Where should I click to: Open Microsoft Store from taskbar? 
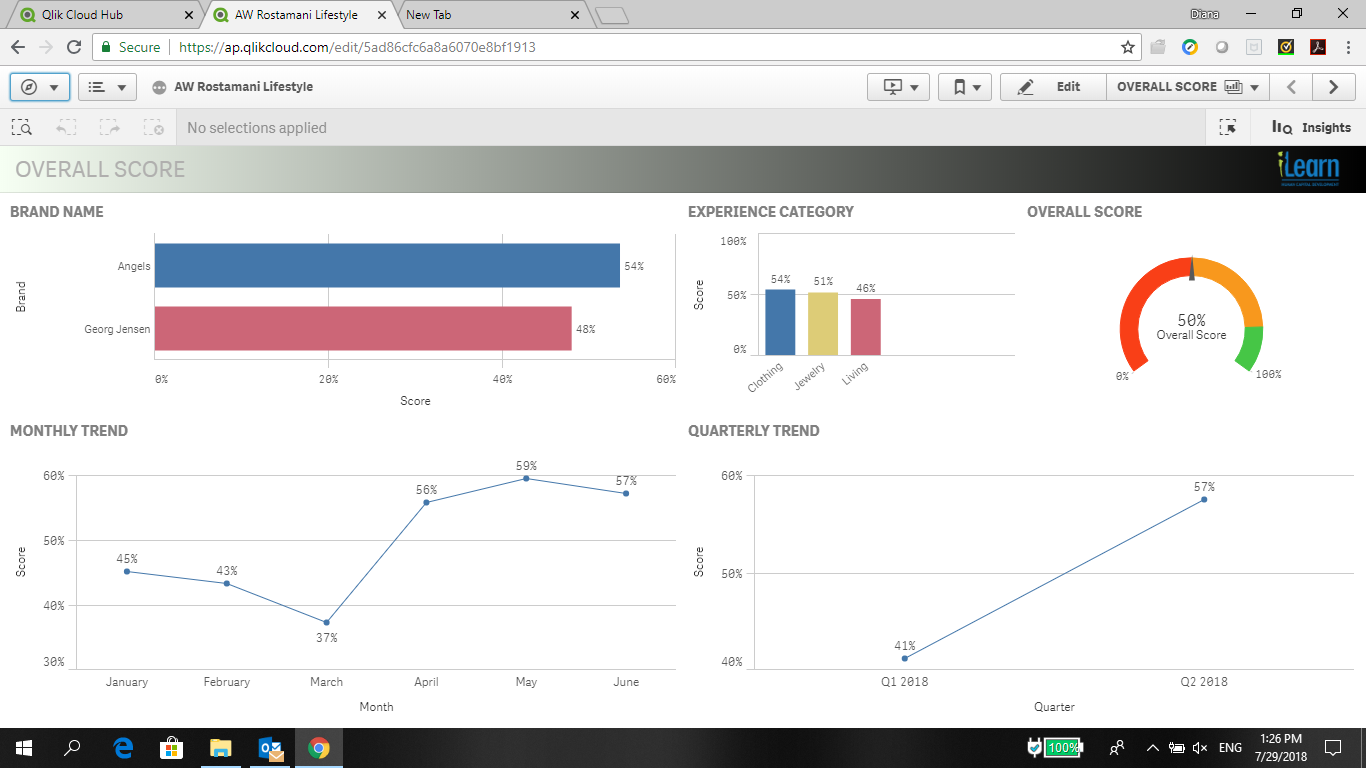coord(172,747)
